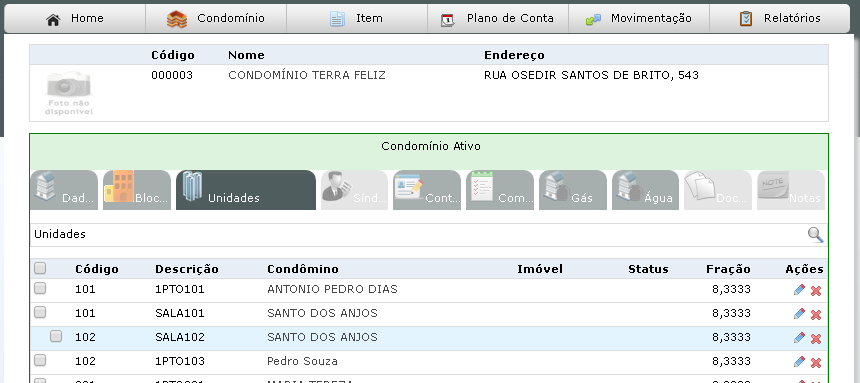Check the box for unit 1PTO103

[40, 361]
